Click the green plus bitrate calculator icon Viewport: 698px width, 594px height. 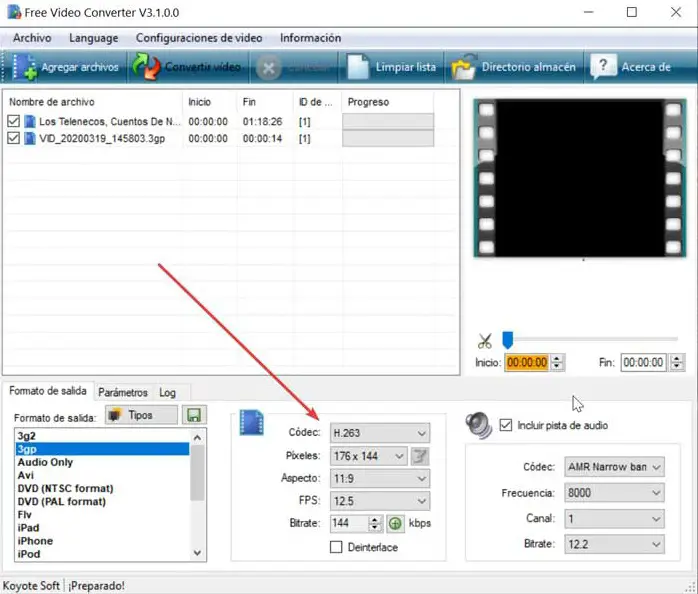(395, 523)
